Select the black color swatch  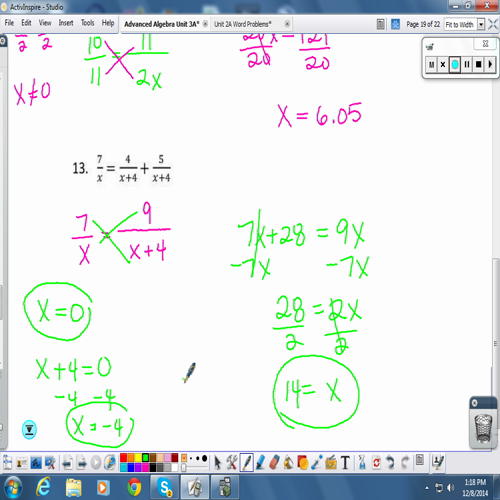(153, 468)
